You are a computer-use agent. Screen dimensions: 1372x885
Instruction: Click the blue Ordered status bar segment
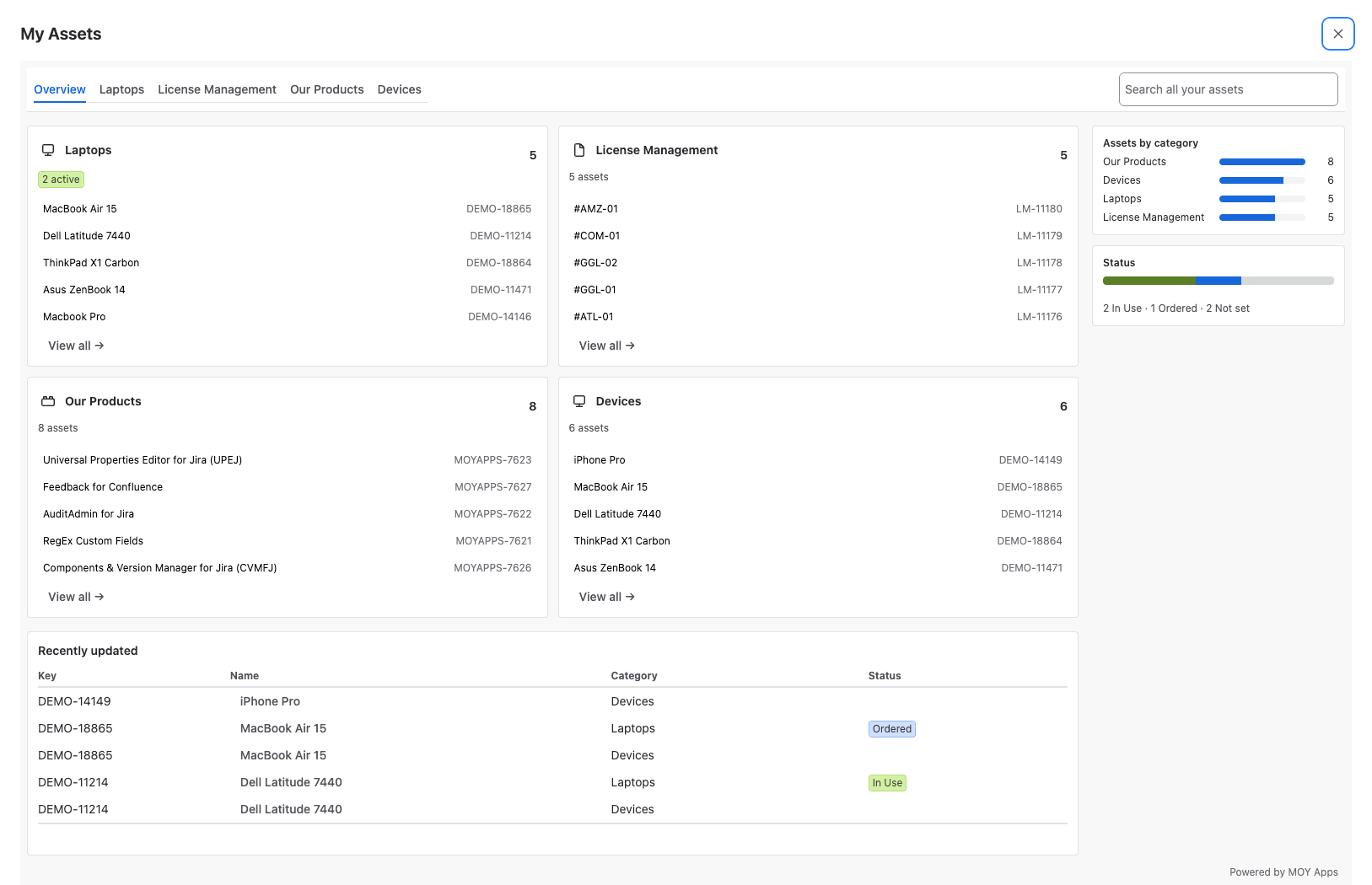1218,281
